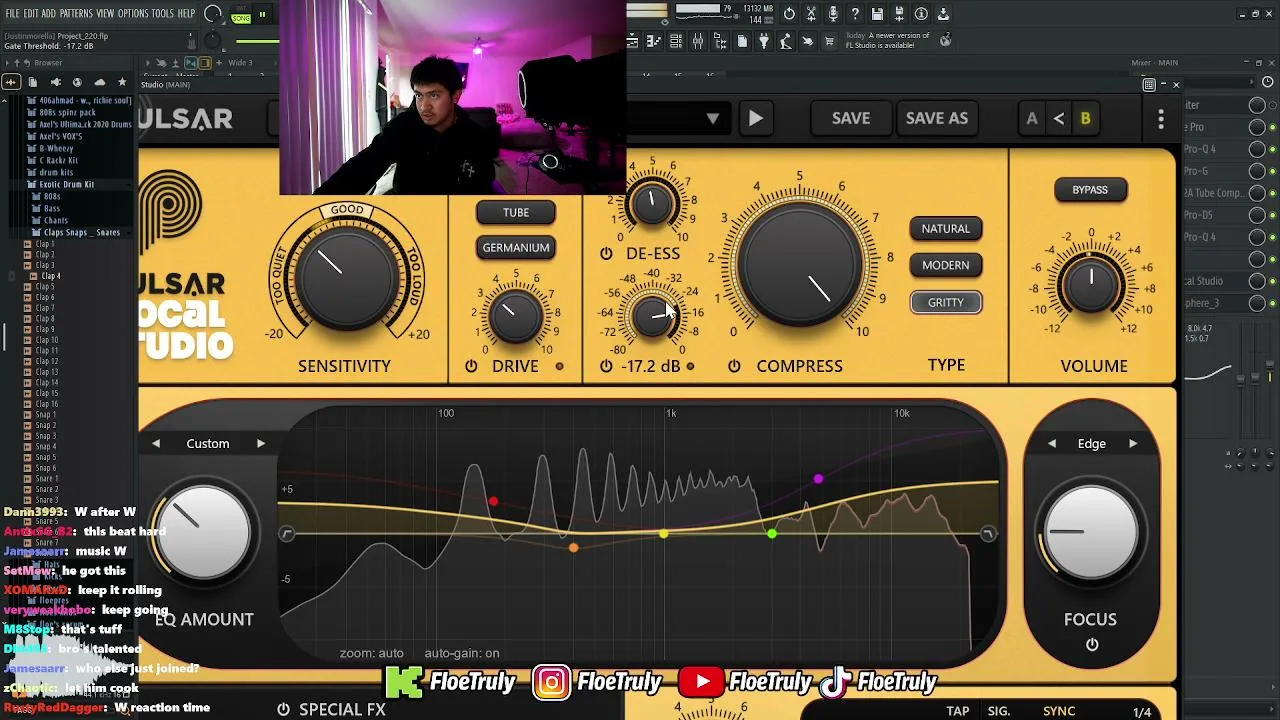Click the floppy disk save icon
This screenshot has height=720, width=1280.
[877, 14]
